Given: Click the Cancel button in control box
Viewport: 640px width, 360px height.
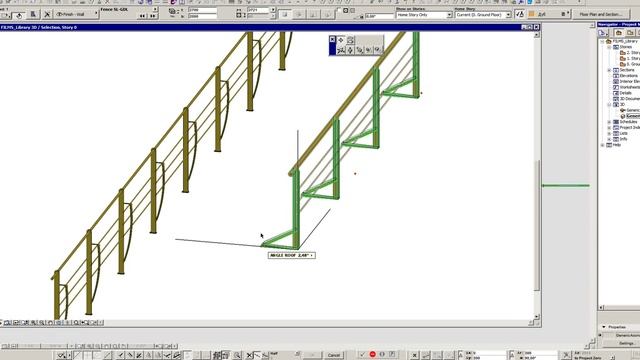Looking at the screenshot, I should tap(333, 355).
